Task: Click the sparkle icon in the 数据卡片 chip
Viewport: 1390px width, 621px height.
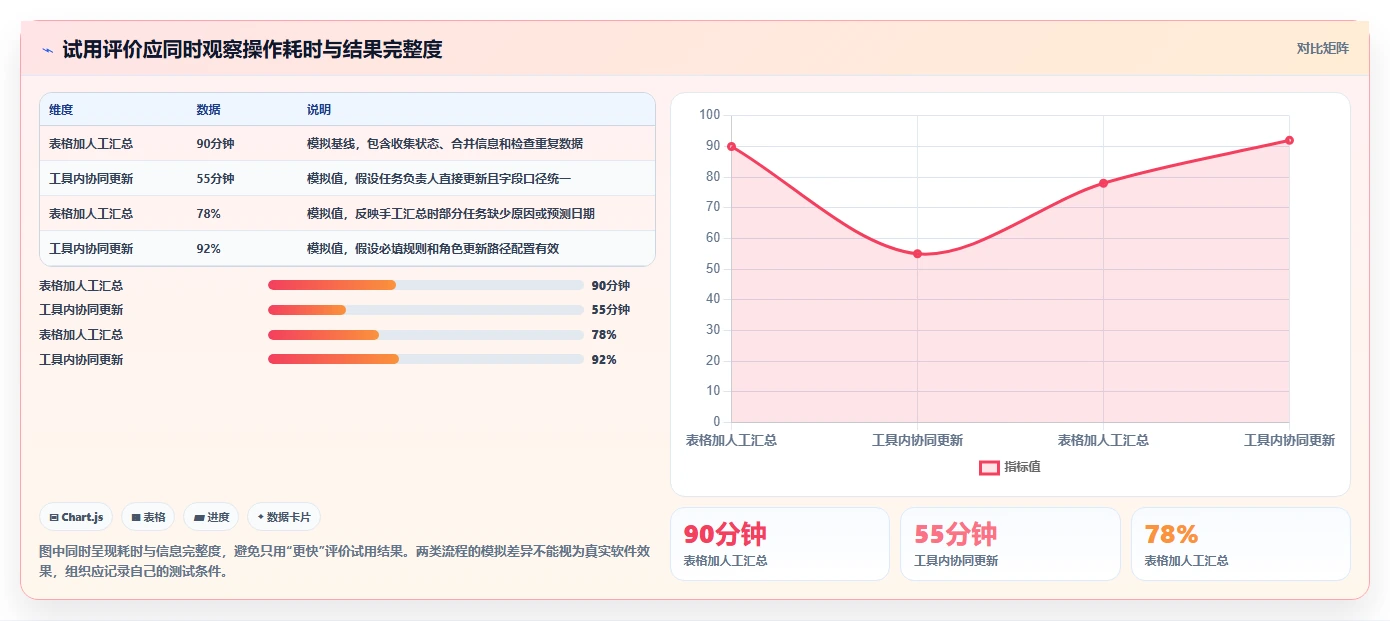Action: [261, 517]
